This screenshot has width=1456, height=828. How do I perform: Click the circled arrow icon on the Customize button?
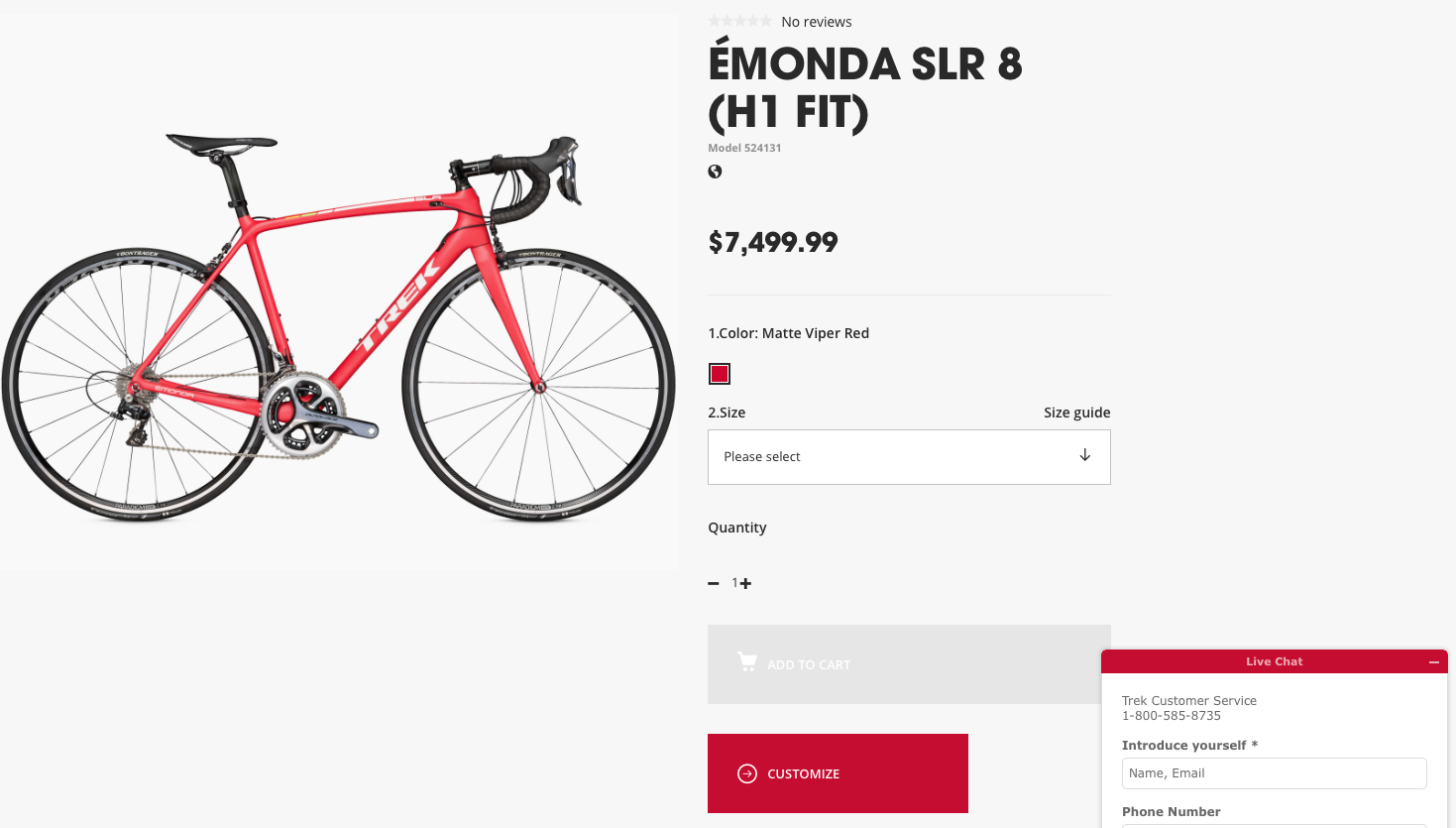[x=746, y=772]
